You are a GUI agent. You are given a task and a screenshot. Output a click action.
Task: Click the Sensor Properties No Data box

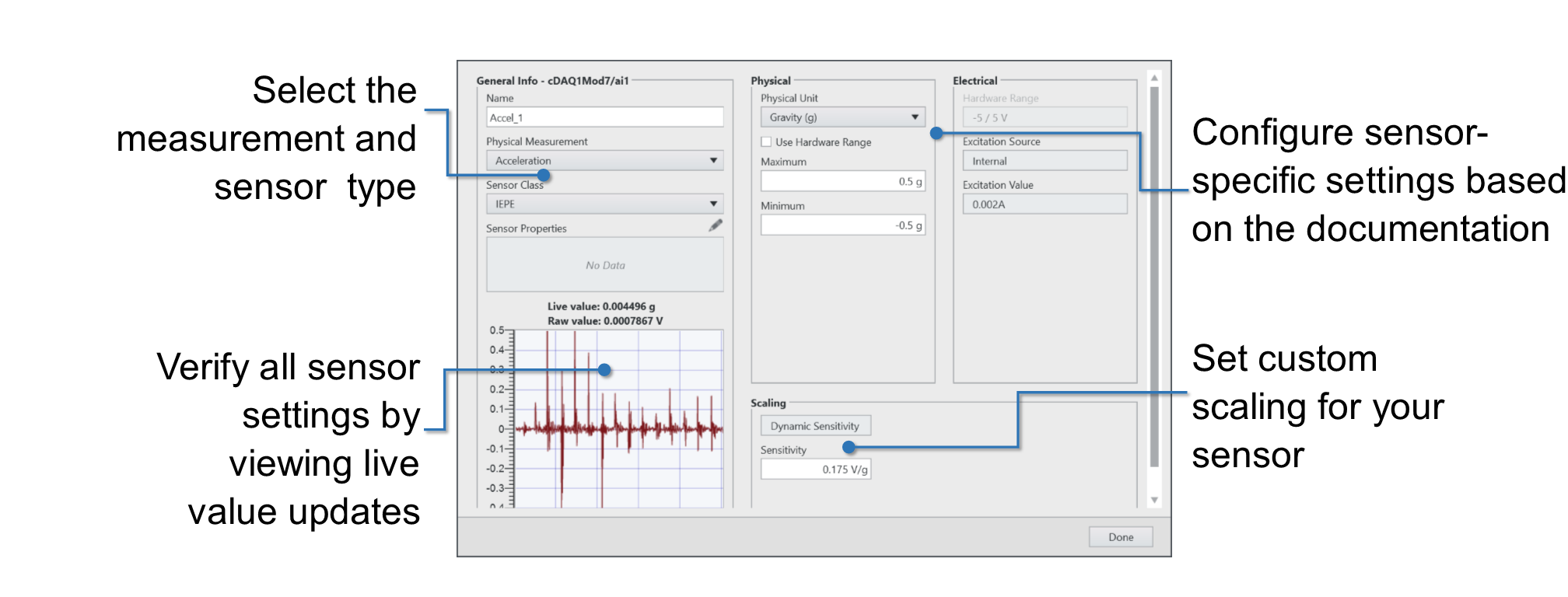(x=604, y=265)
